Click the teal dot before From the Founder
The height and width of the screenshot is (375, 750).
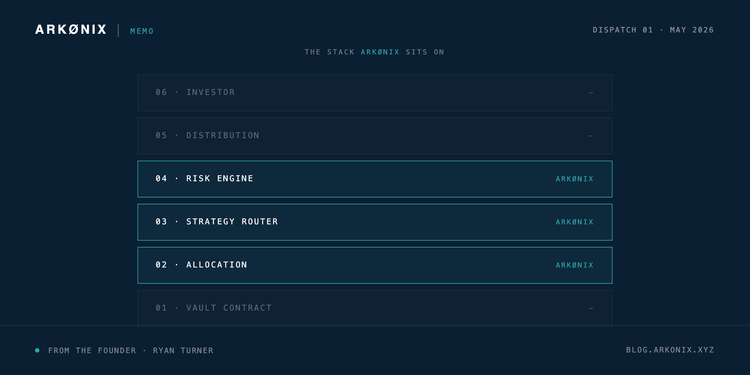pyautogui.click(x=37, y=350)
